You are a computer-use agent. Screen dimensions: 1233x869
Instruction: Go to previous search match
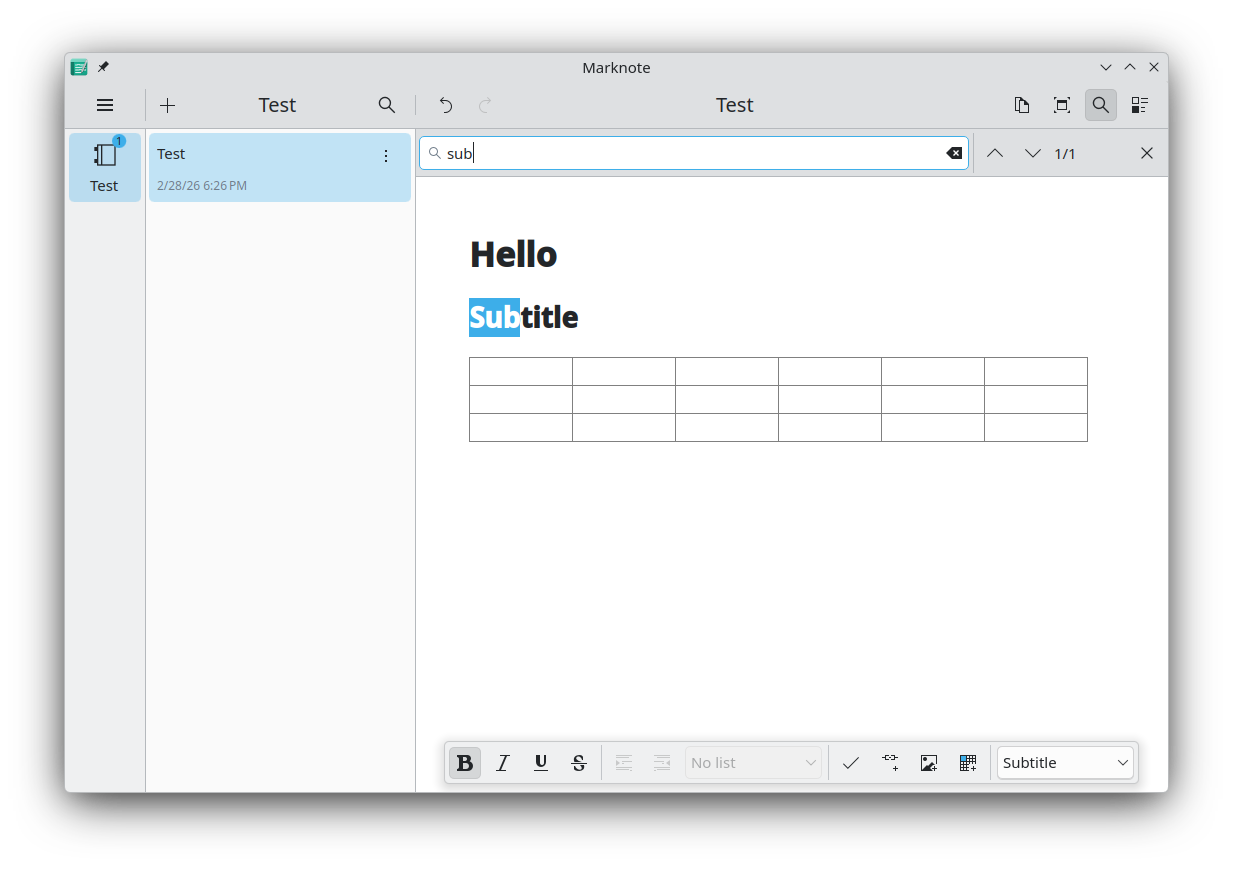(995, 153)
